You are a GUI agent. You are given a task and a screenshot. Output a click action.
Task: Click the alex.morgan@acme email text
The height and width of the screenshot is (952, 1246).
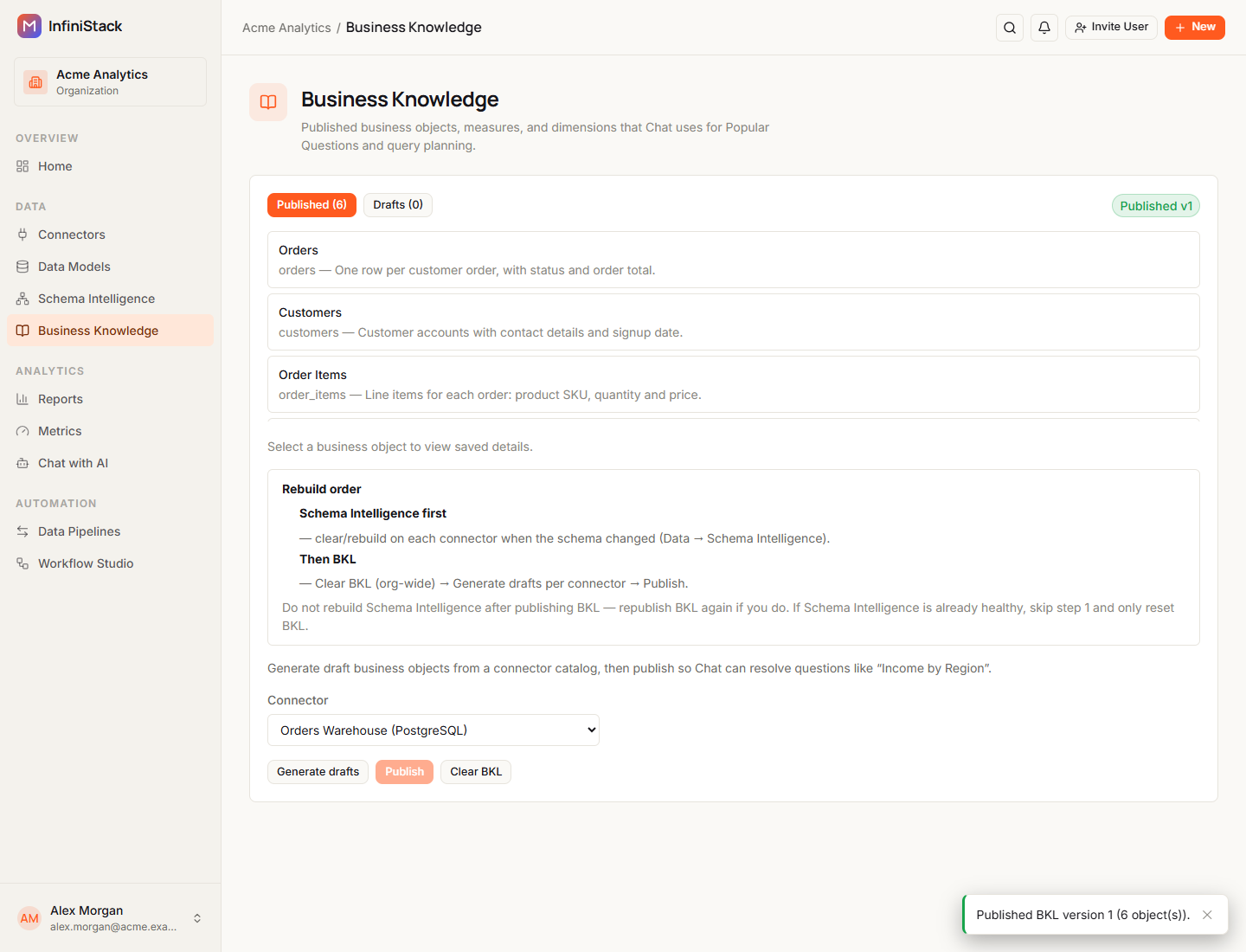coord(113,927)
